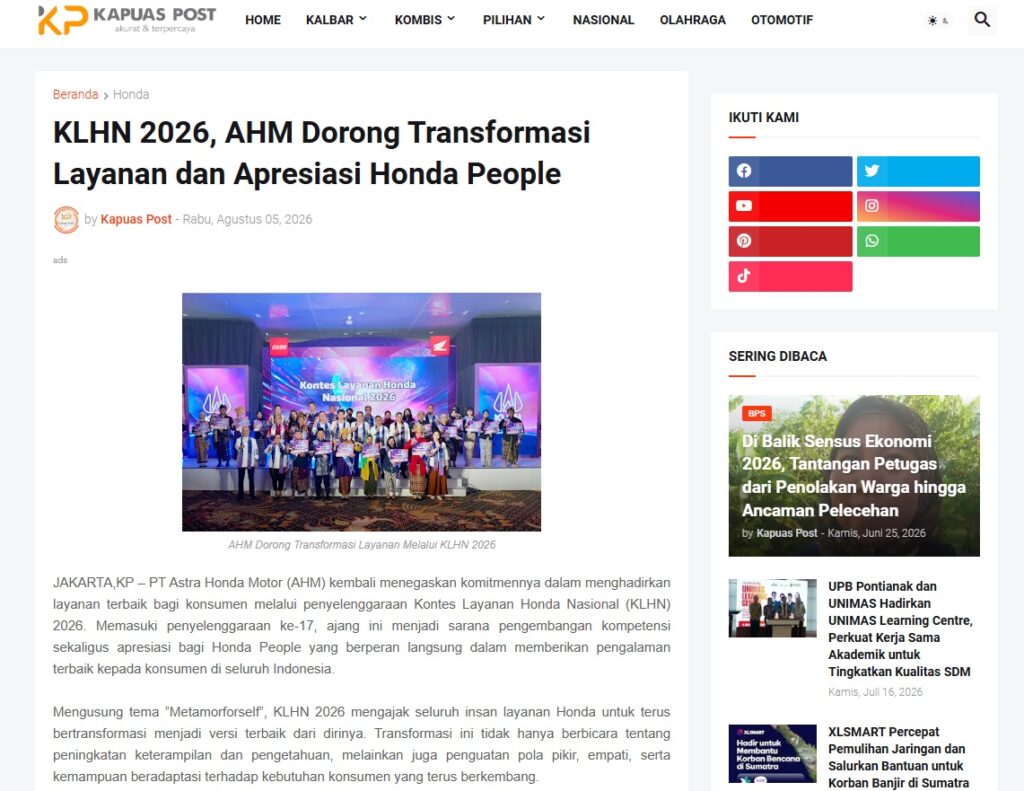This screenshot has height=791, width=1024.
Task: Open the Kapuas Post logo homepage
Action: 127,20
